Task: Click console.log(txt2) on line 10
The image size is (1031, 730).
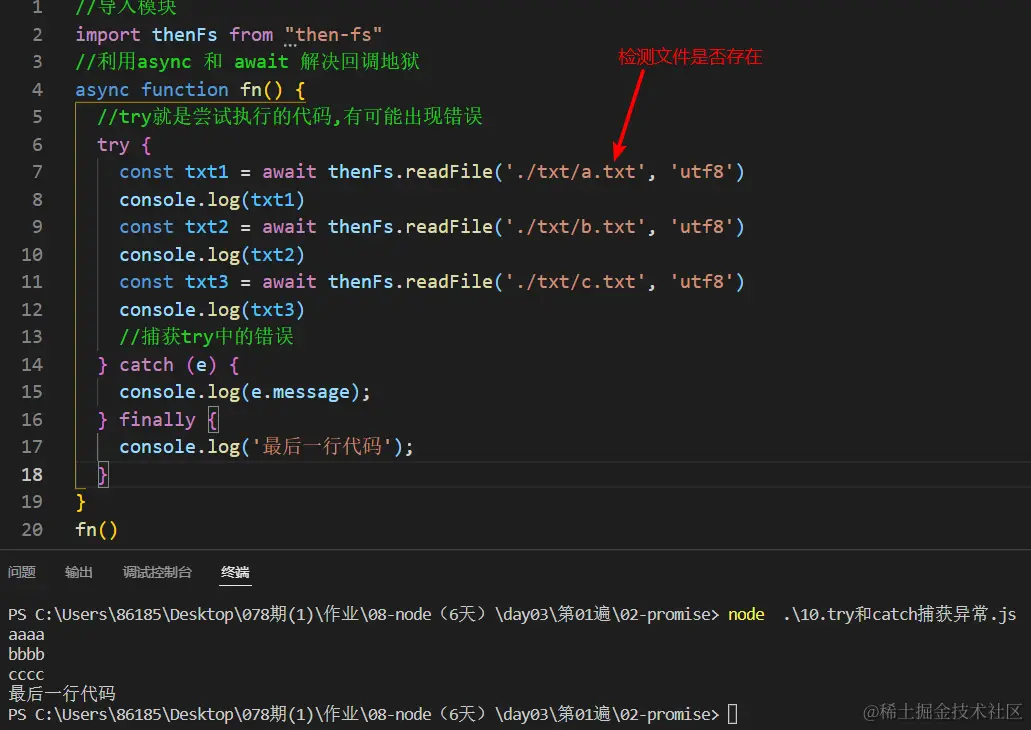Action: (x=212, y=255)
